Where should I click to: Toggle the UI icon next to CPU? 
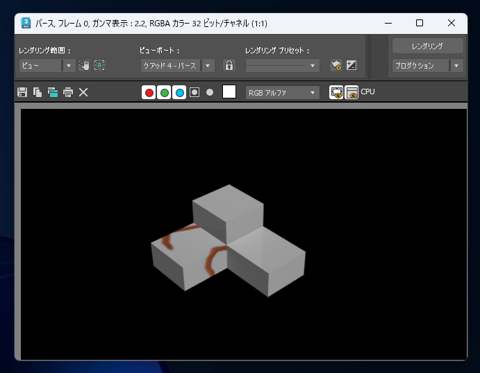pyautogui.click(x=352, y=92)
